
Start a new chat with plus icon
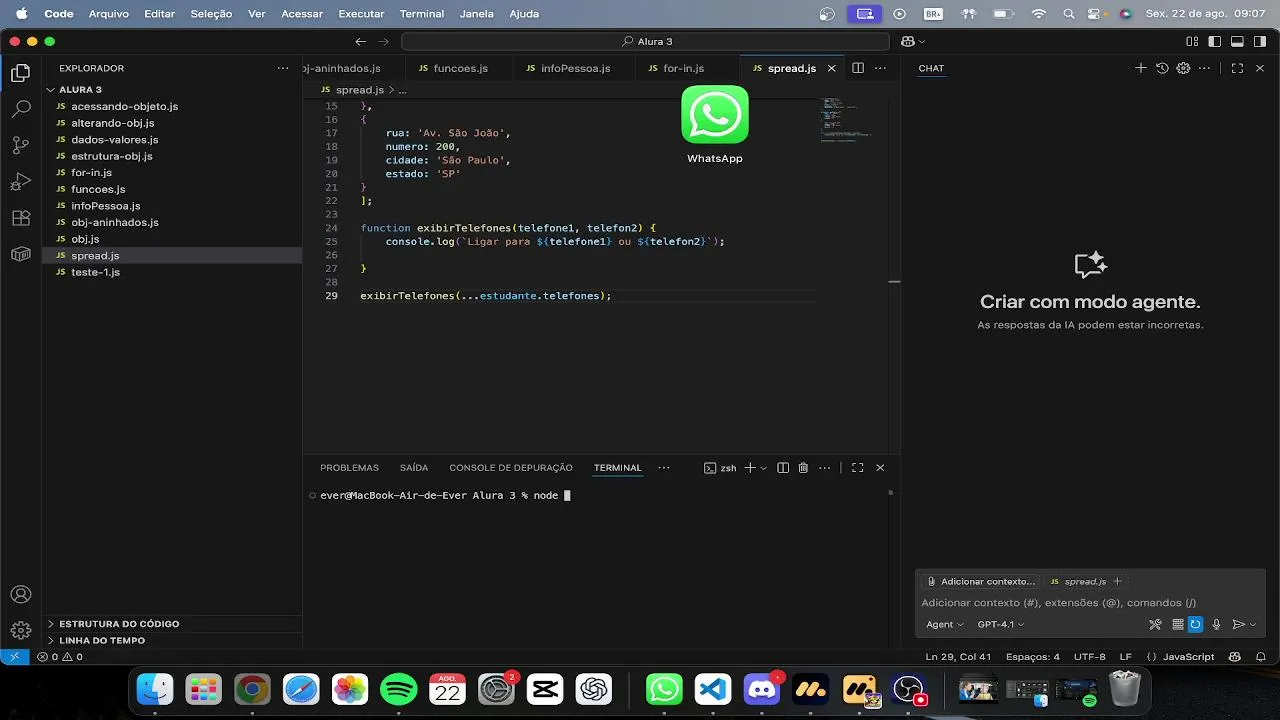1140,68
